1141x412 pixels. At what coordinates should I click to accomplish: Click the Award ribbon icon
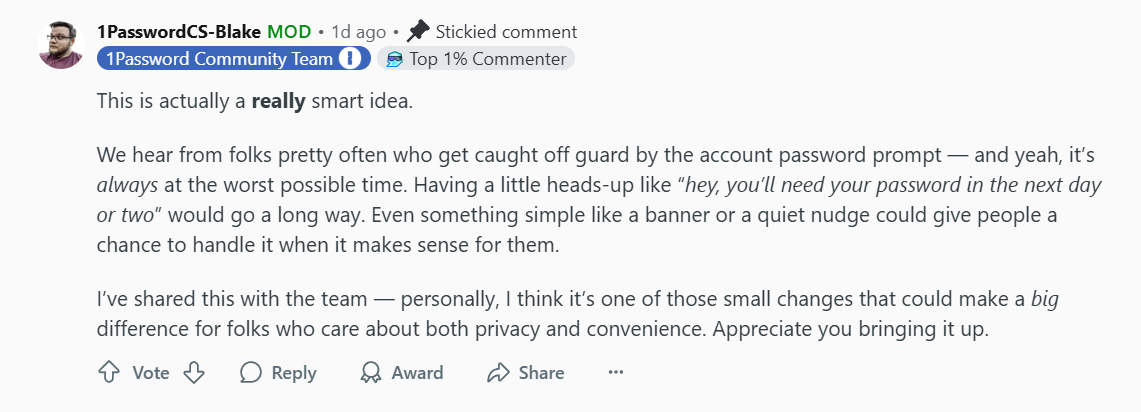pyautogui.click(x=371, y=373)
